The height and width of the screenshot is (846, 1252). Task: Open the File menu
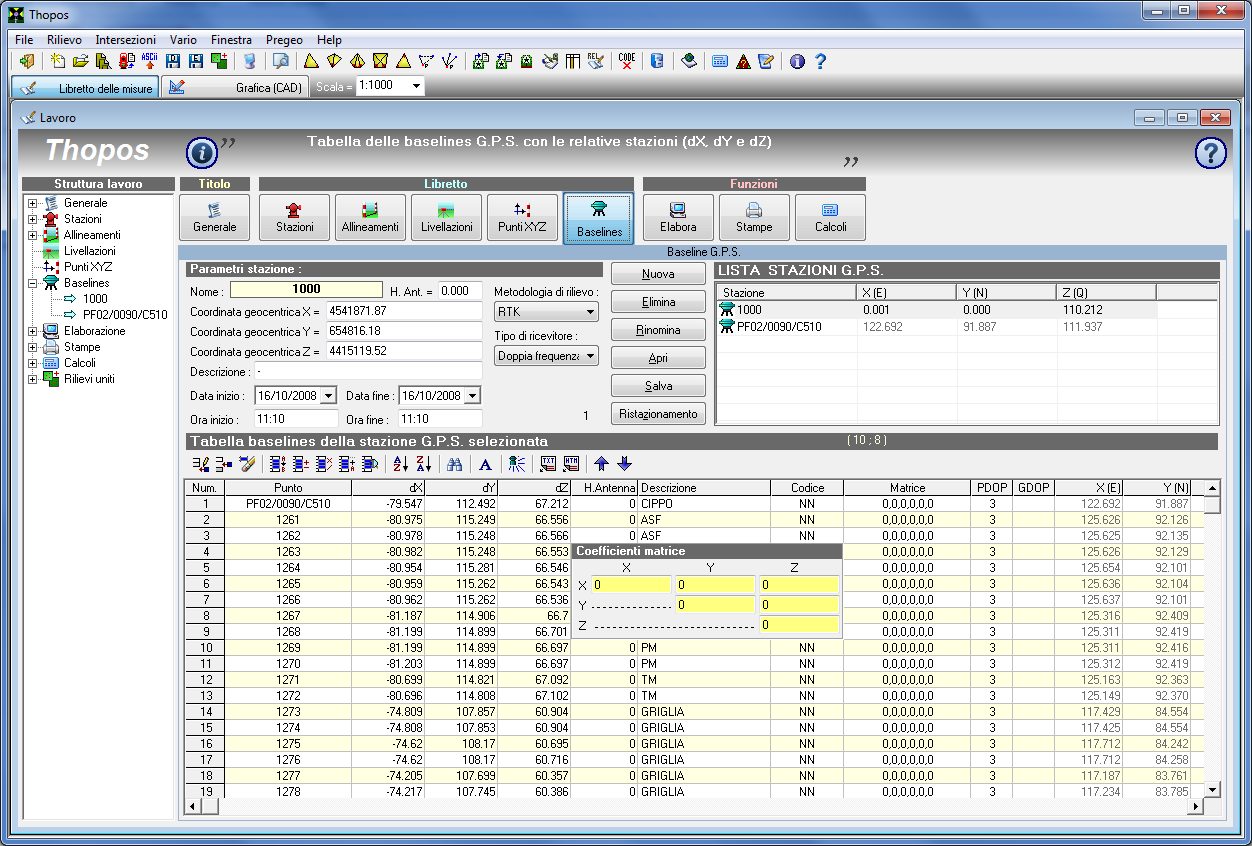click(x=24, y=40)
